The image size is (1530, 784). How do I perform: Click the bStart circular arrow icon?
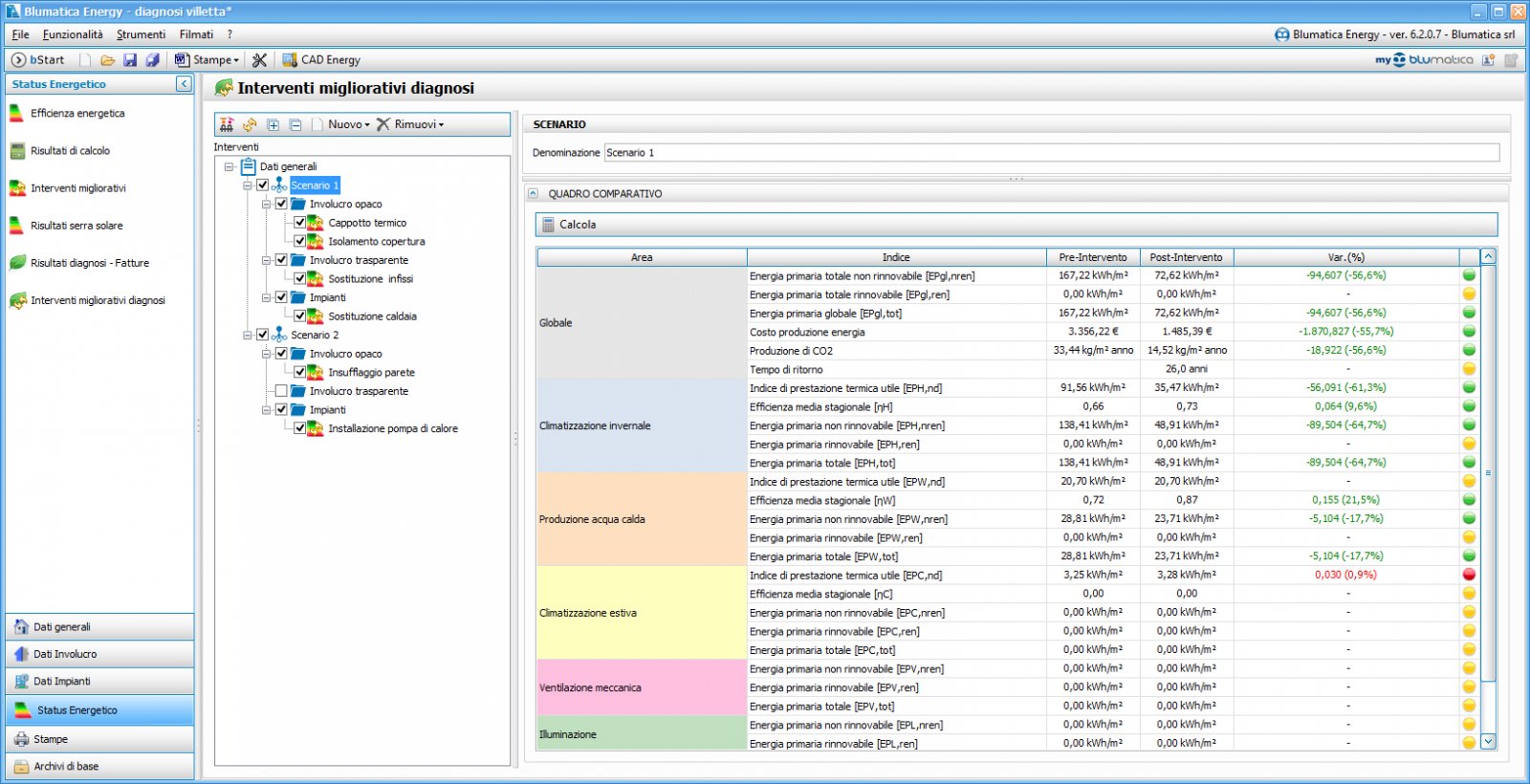coord(18,60)
